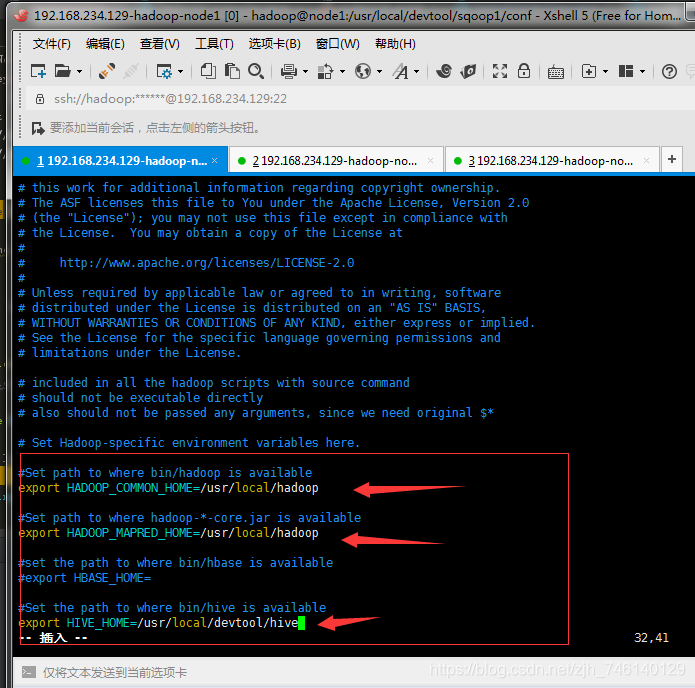Image resolution: width=695 pixels, height=688 pixels.
Task: Click the HADOOP_MAPRED_HOME export line
Action: tap(168, 532)
